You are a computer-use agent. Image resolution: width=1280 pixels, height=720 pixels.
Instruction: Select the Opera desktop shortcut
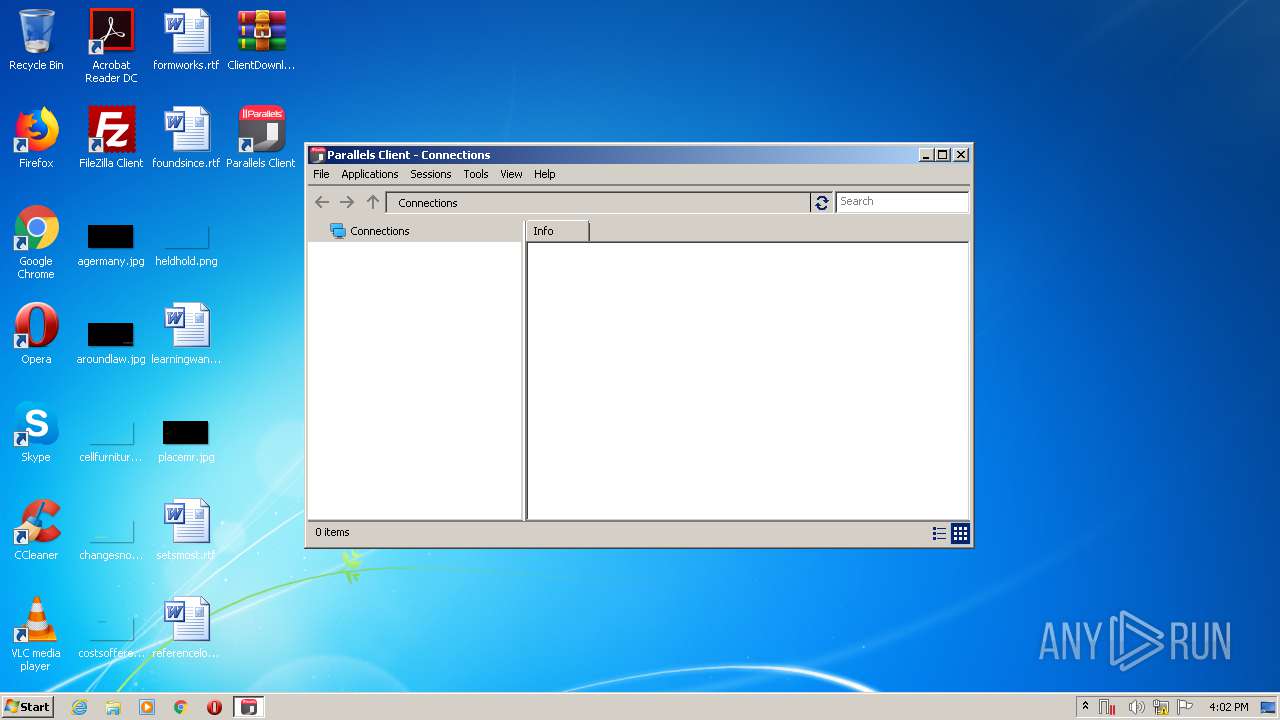(36, 334)
